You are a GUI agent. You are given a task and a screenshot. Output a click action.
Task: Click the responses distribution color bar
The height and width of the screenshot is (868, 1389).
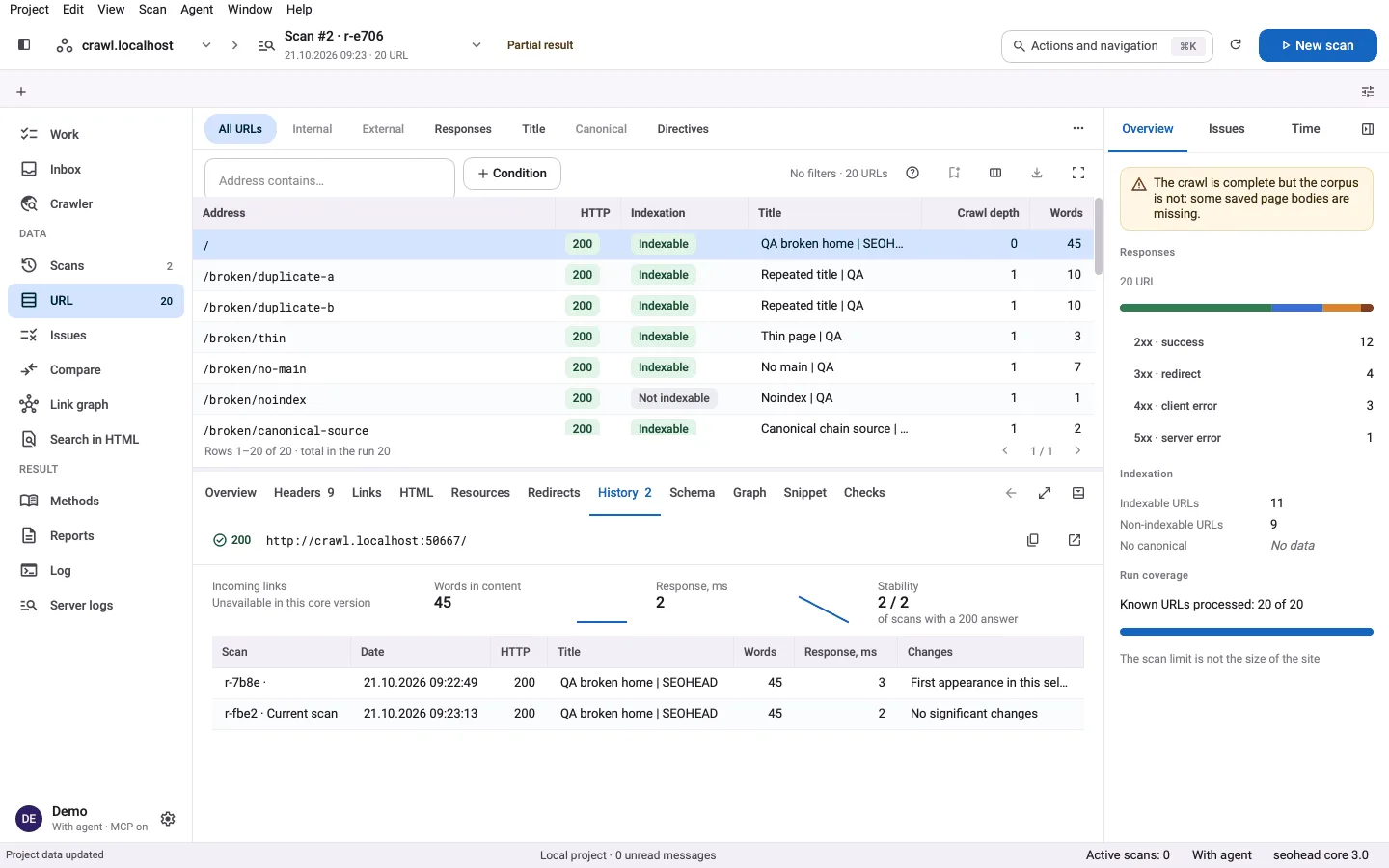(1246, 308)
